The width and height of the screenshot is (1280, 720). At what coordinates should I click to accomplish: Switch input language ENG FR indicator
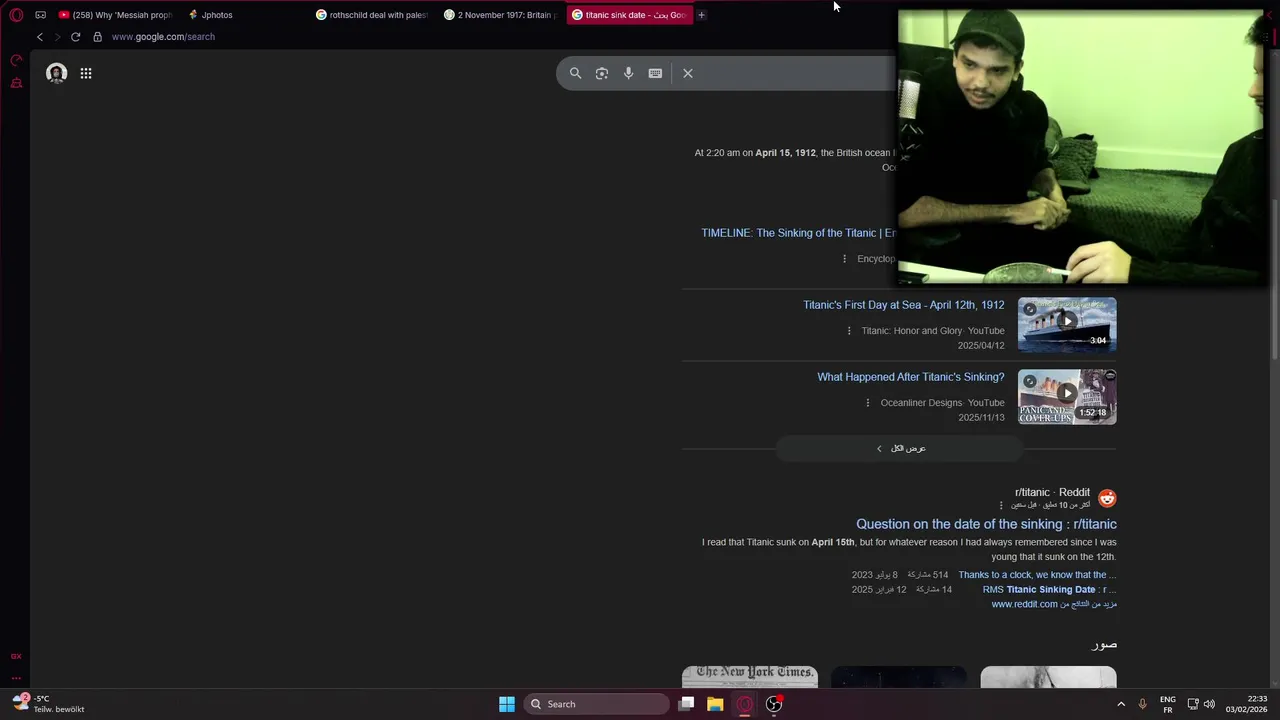point(1167,704)
